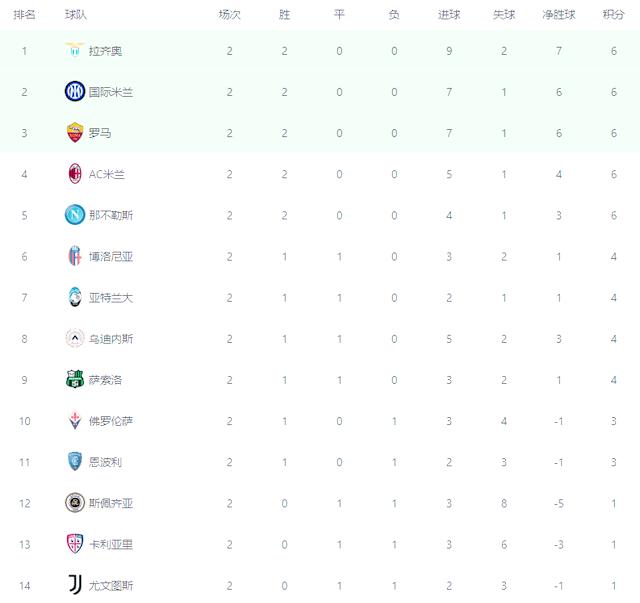Click the Lazio (拉齐奥) team logo

click(74, 51)
